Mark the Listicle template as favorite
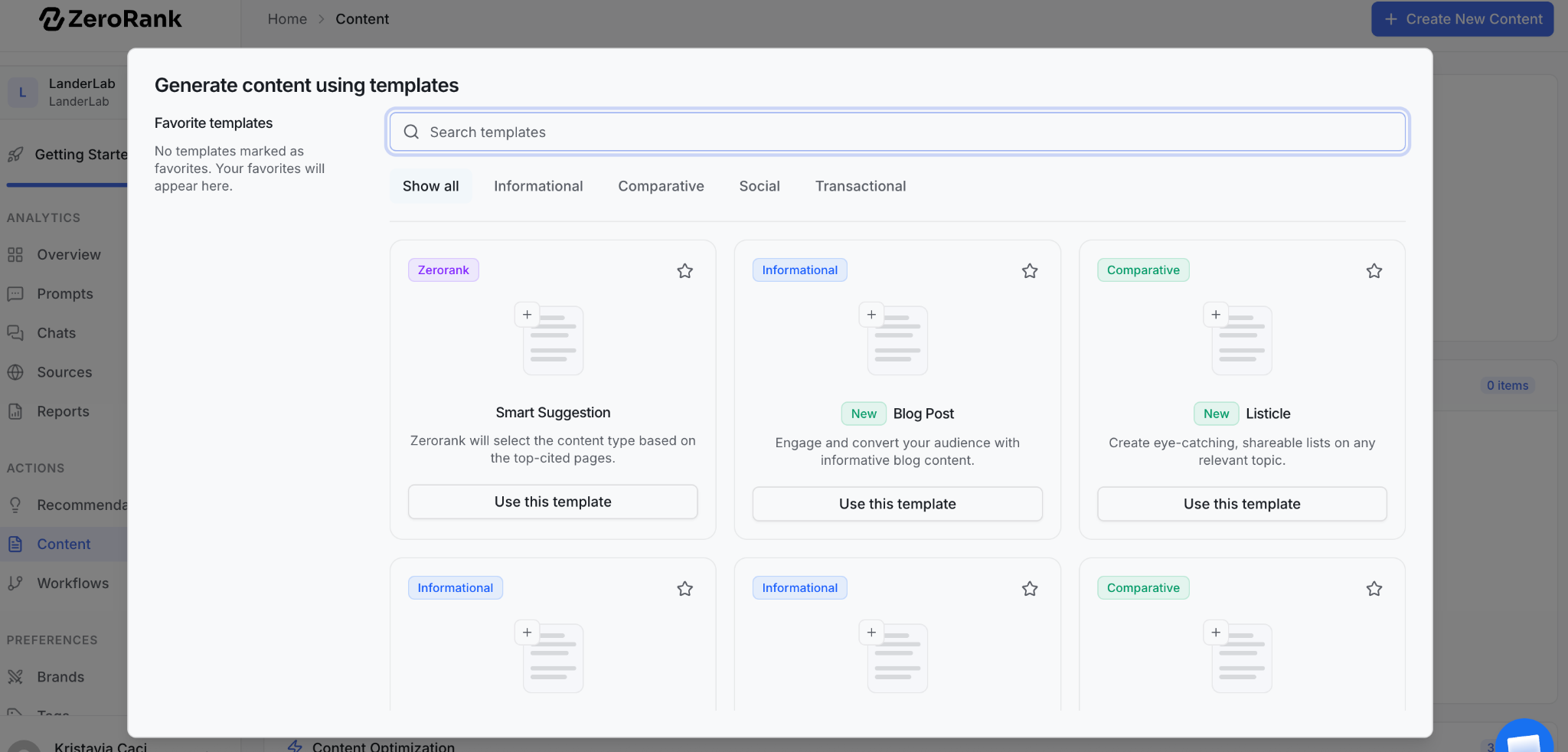This screenshot has width=1568, height=752. pyautogui.click(x=1374, y=271)
